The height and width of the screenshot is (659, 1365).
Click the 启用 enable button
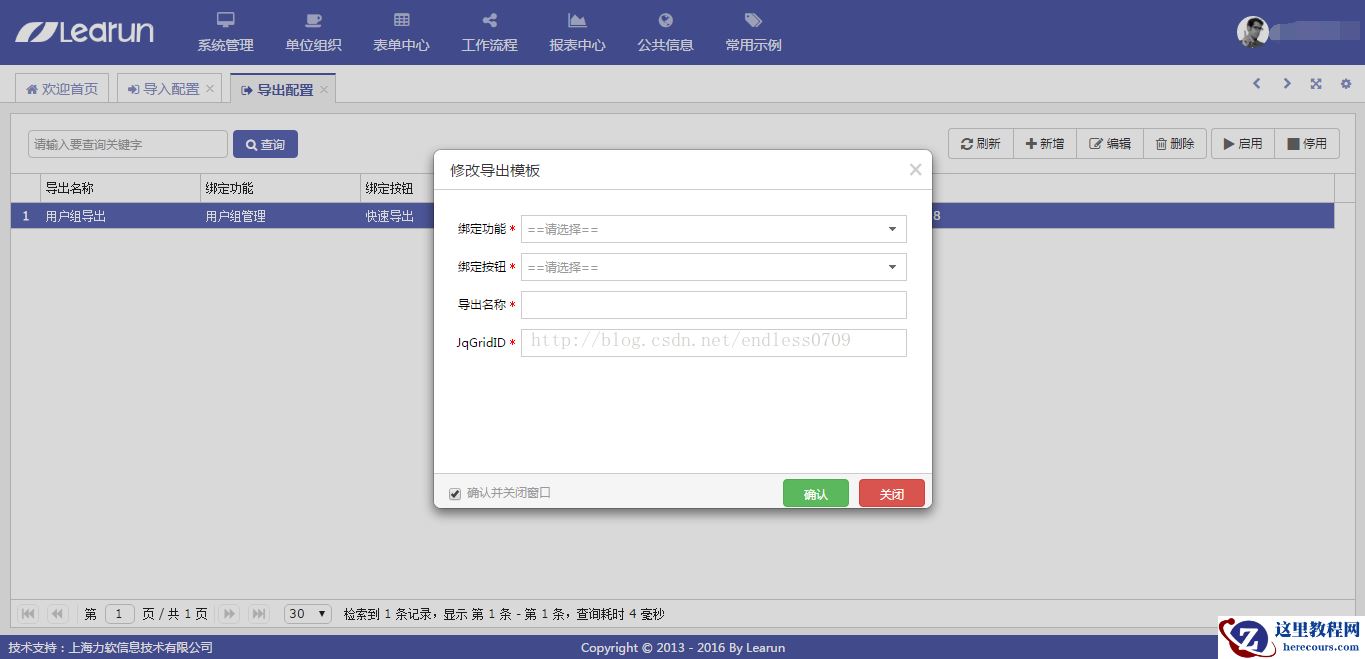point(1243,144)
